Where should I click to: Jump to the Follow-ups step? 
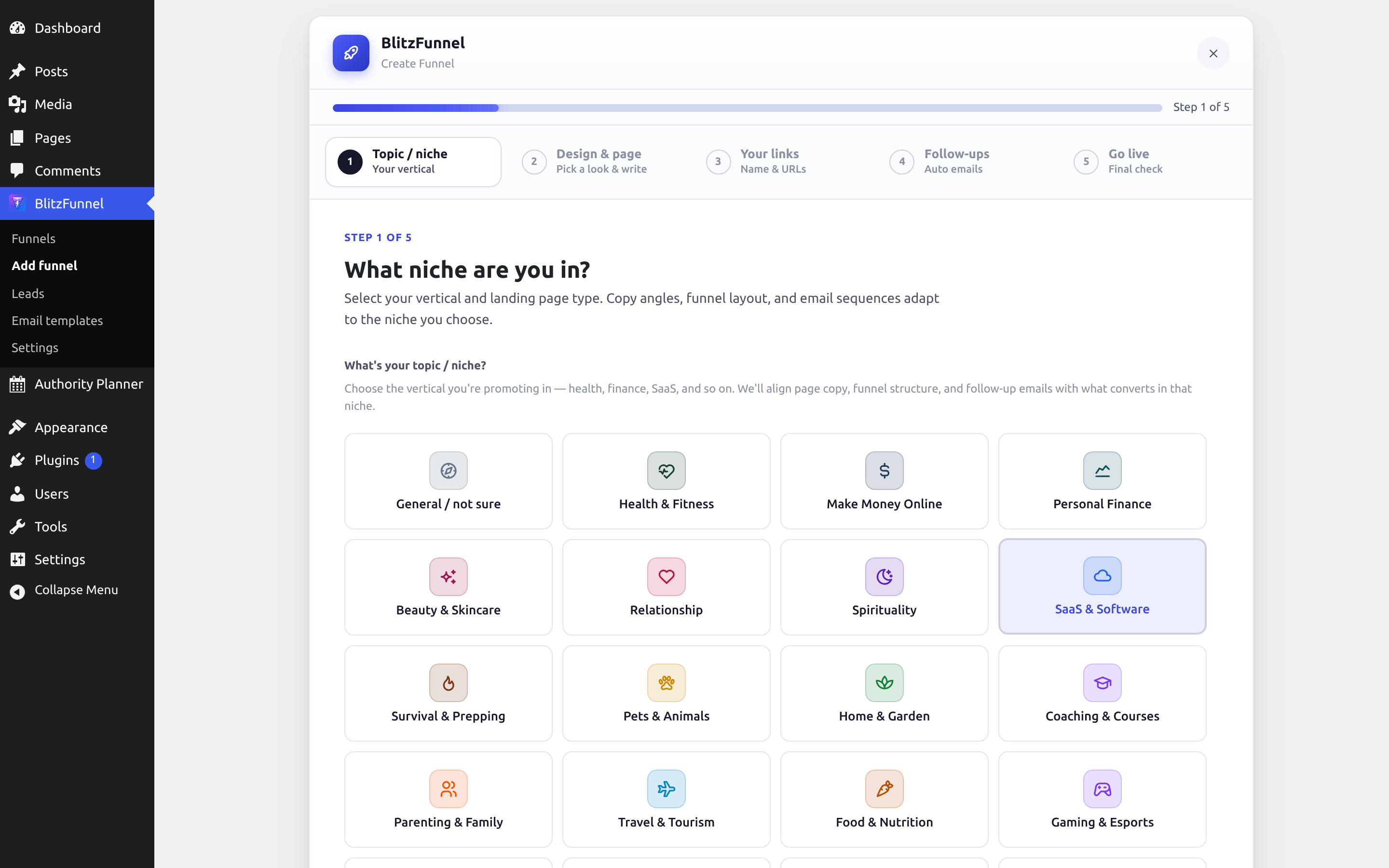point(964,162)
